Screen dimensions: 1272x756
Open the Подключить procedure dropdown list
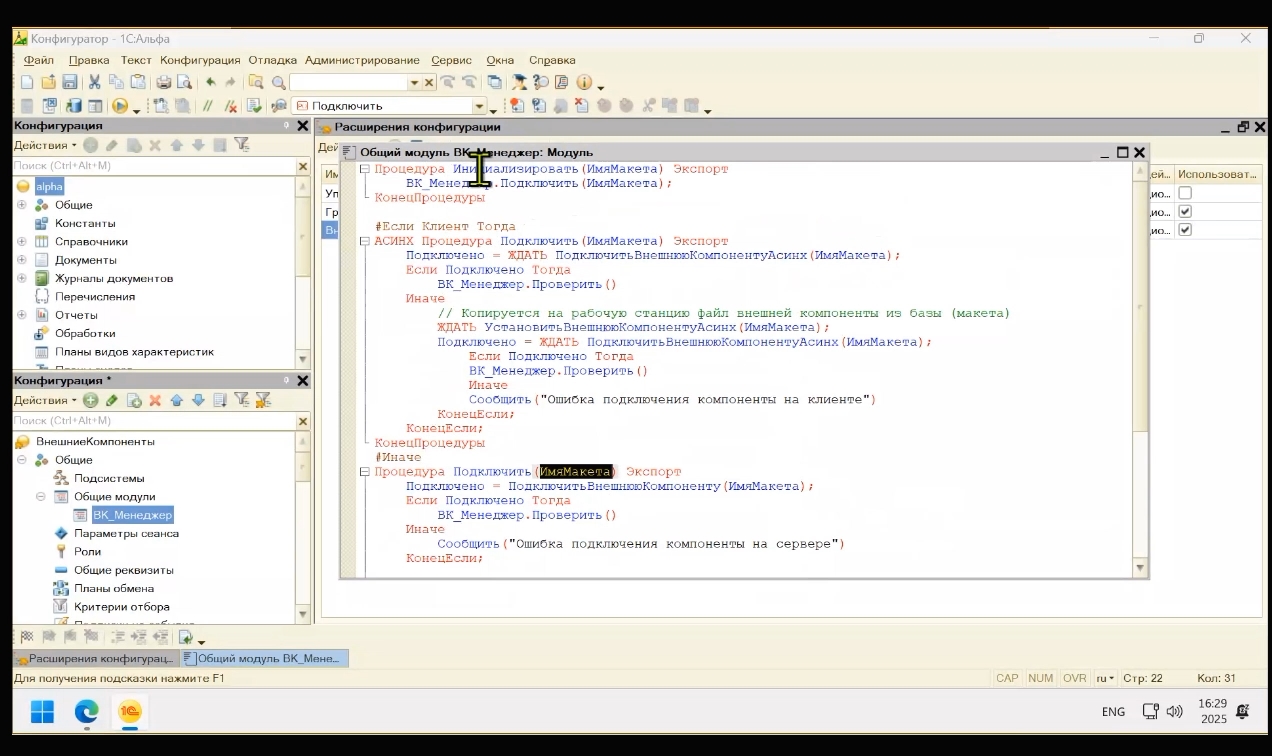coord(479,106)
